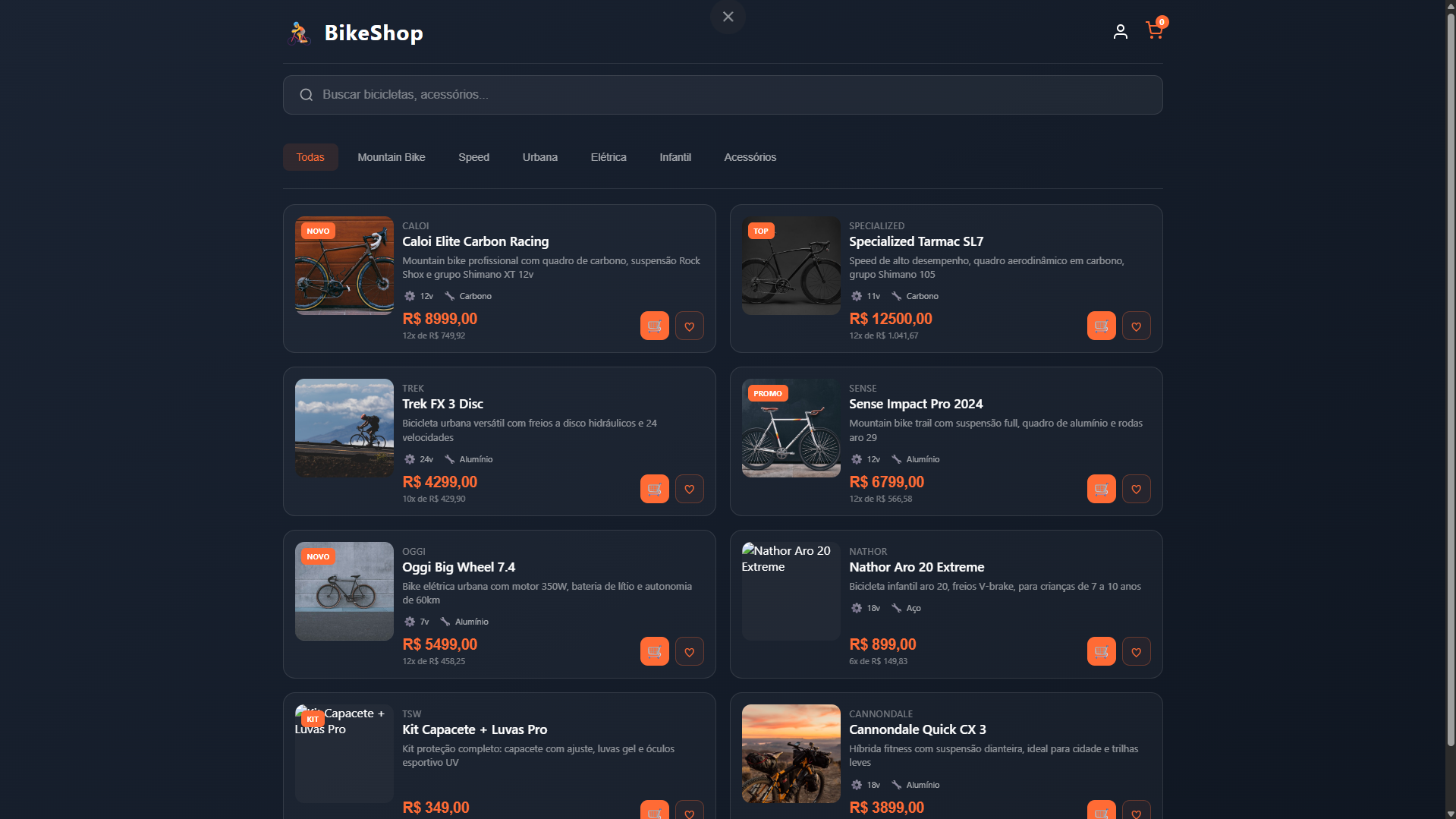This screenshot has height=819, width=1456.
Task: Click the 12x de R$ 1.041,67 installment text
Action: coord(883,335)
